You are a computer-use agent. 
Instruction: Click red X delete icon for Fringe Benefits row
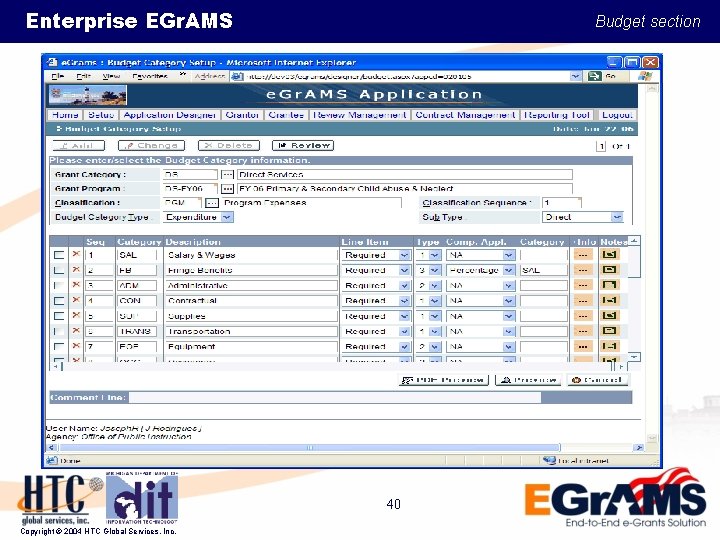[76, 270]
